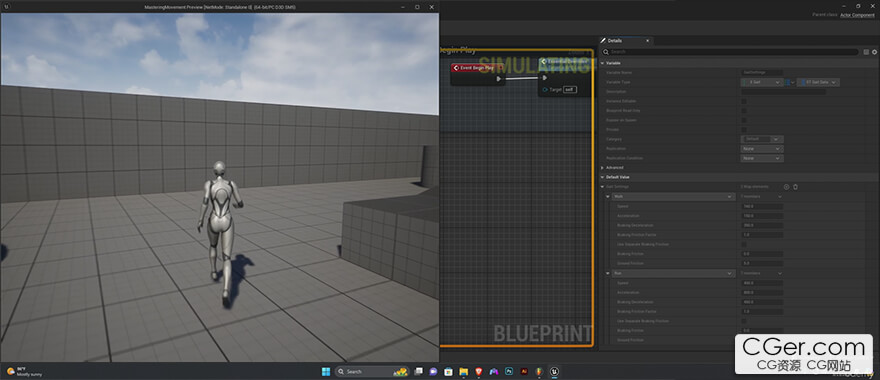880x380 pixels.
Task: Open the Actor Component parent class link
Action: [857, 15]
